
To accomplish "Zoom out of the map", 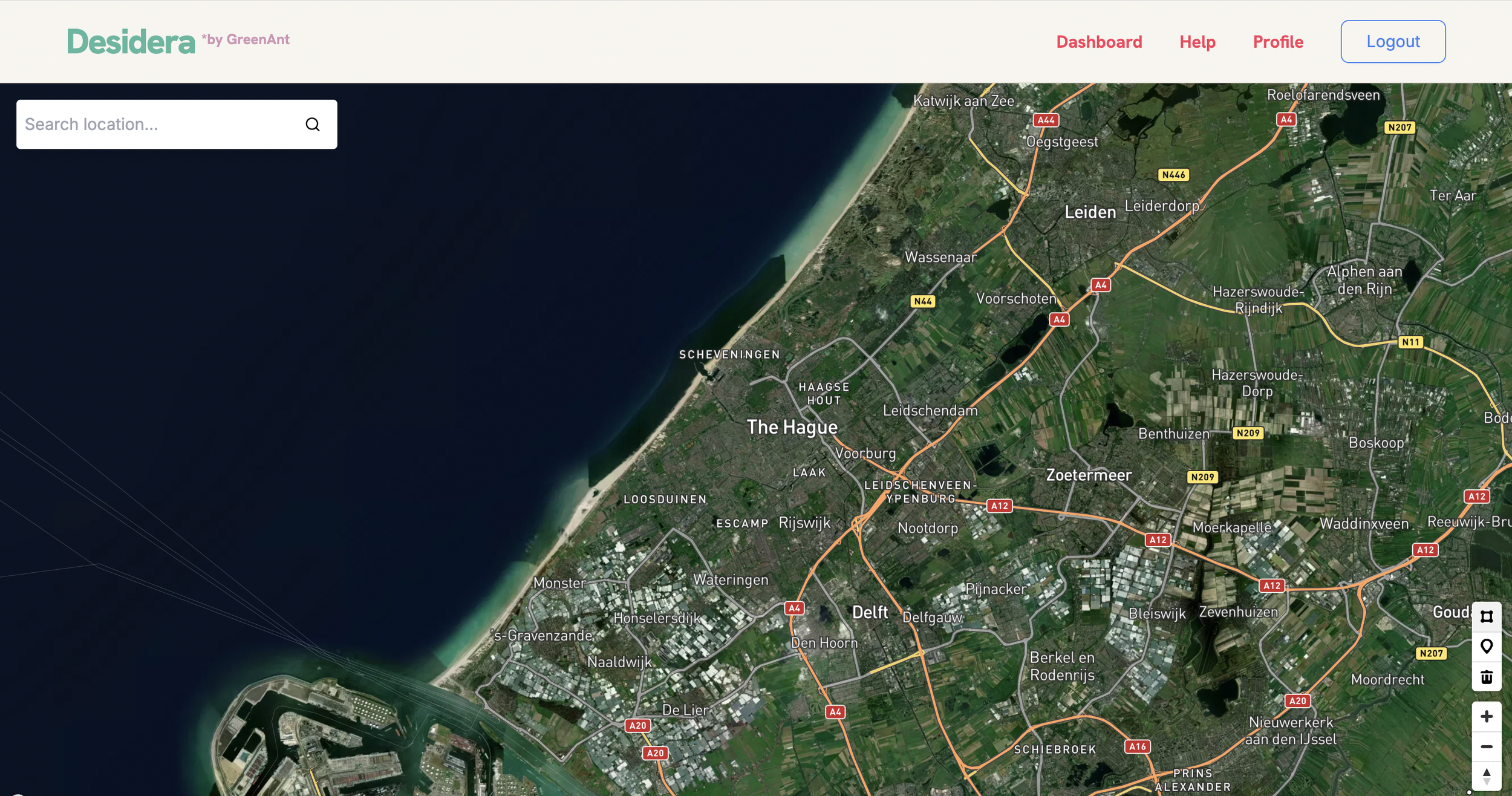I will (x=1486, y=746).
